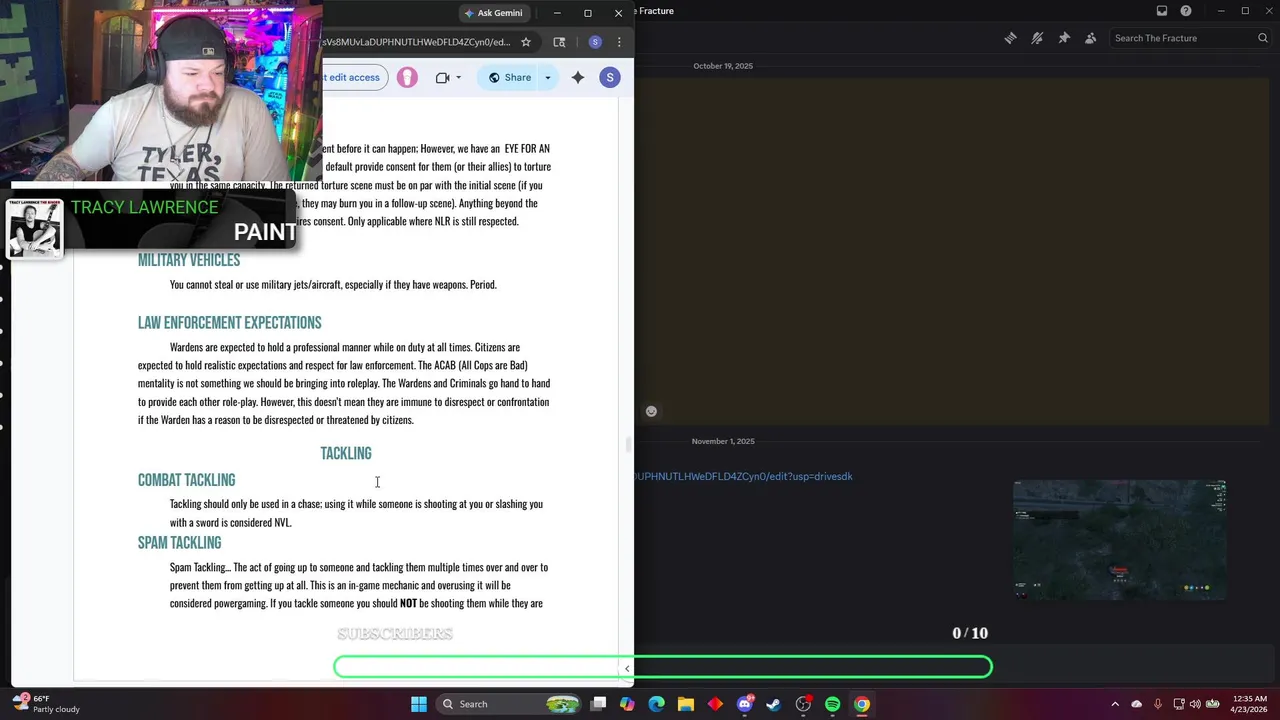Click the Google Docs document URL in address bar
This screenshot has width=1280, height=720.
(416, 42)
